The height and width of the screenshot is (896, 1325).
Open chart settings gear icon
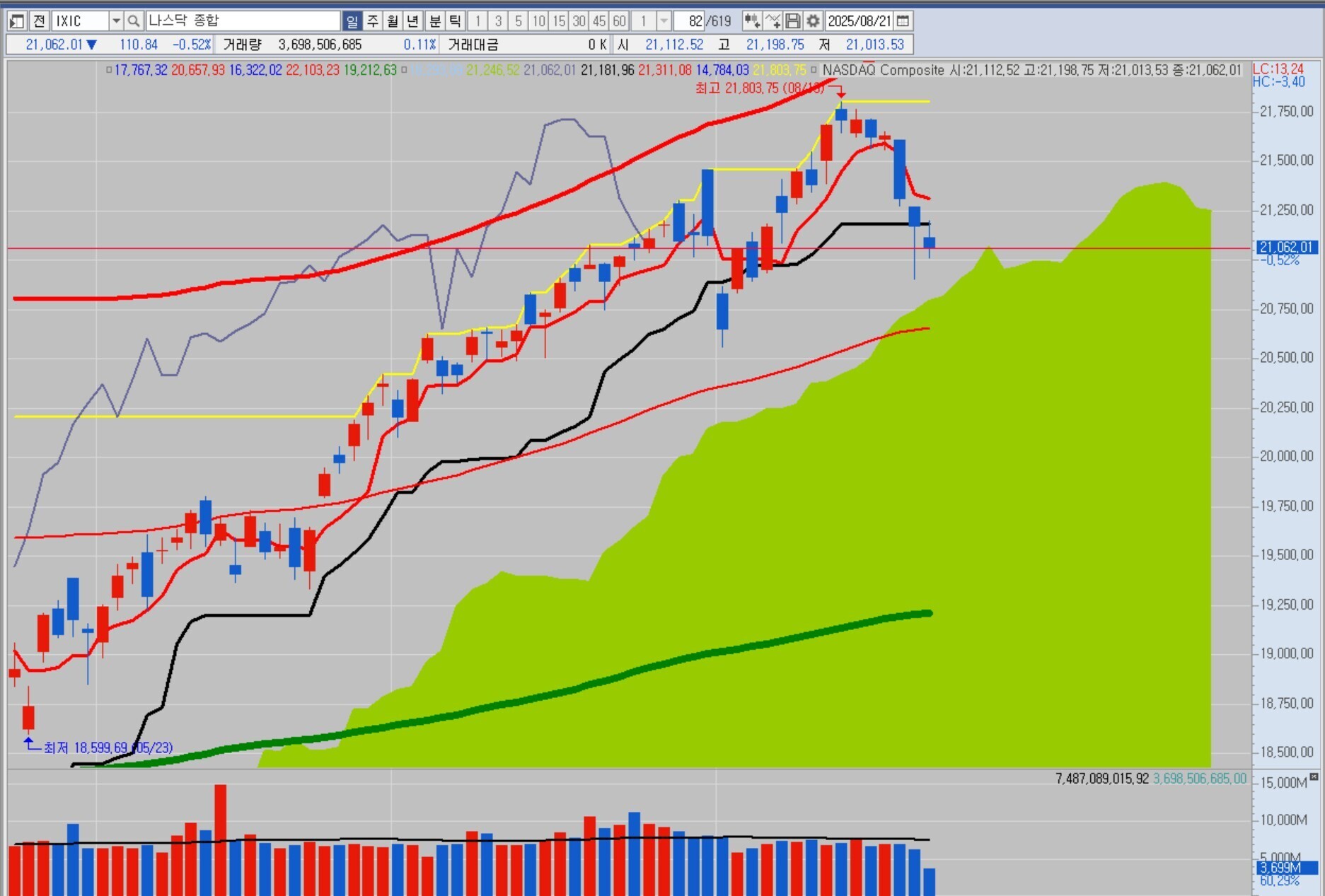[814, 21]
